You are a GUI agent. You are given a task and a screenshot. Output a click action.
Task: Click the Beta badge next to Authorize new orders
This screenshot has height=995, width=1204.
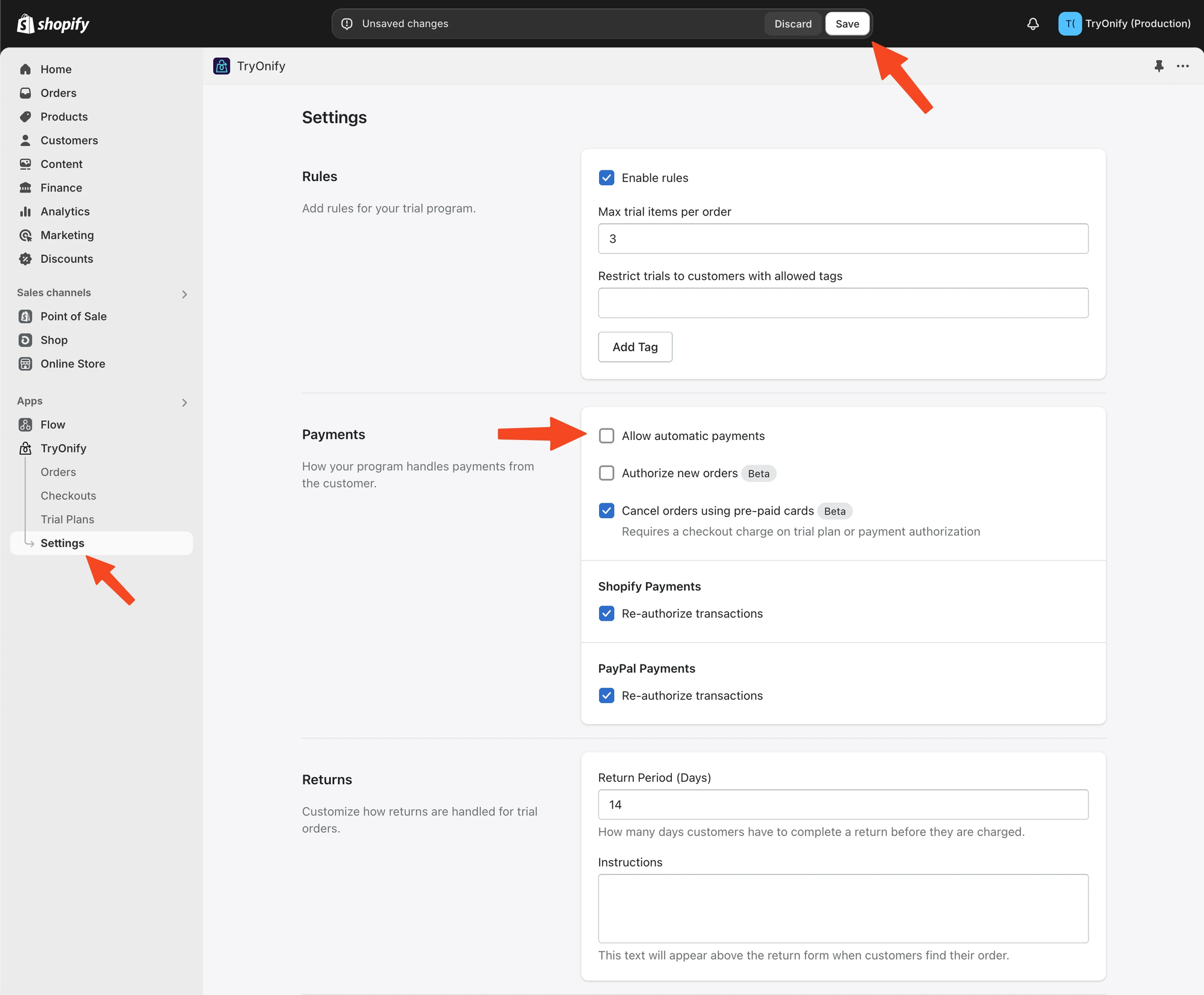(x=759, y=474)
